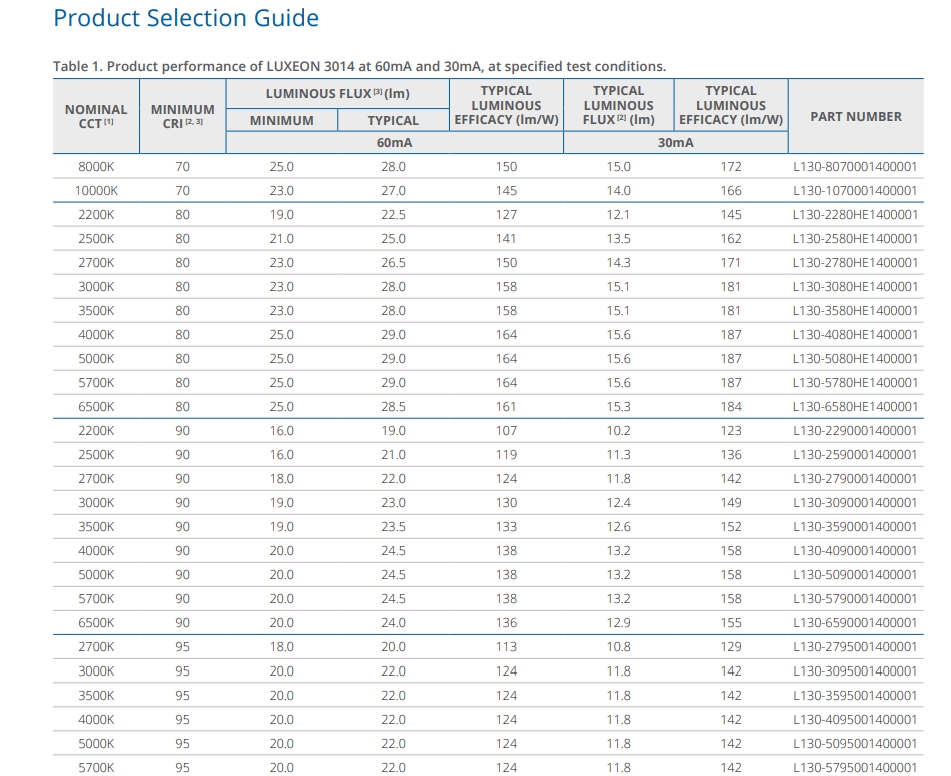Click the 30mA efficacy value "123"
This screenshot has height=776, width=951.
pos(731,431)
